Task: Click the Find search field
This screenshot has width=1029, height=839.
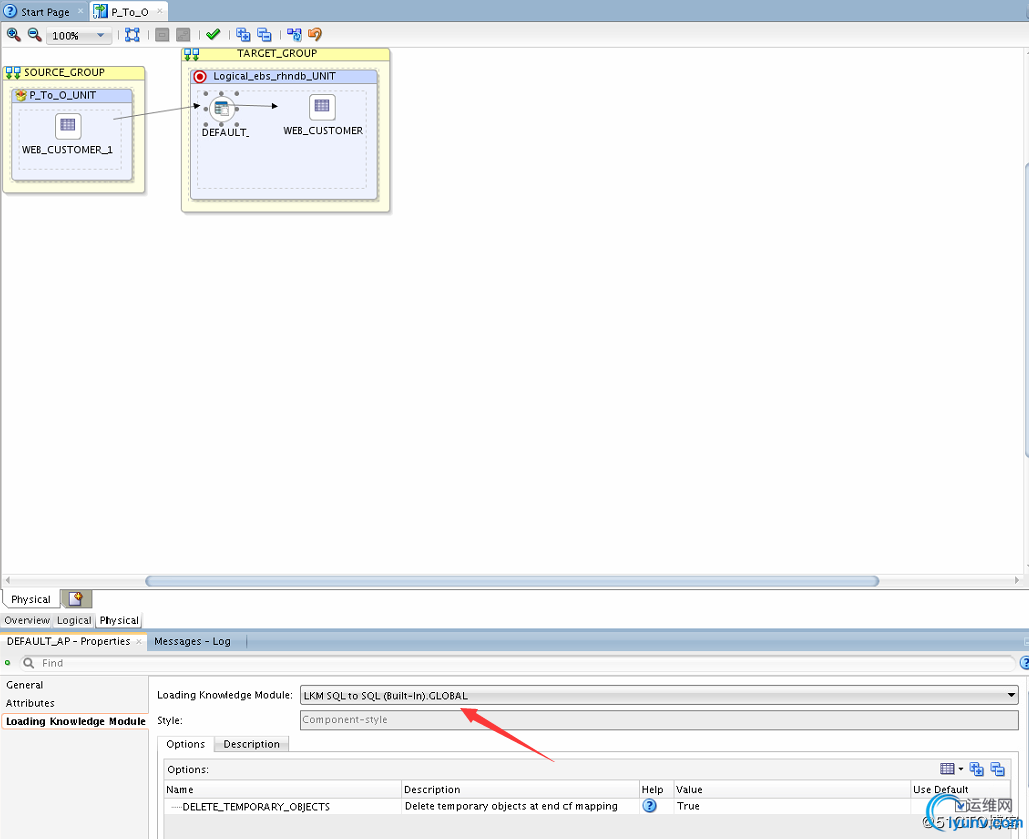Action: 518,663
